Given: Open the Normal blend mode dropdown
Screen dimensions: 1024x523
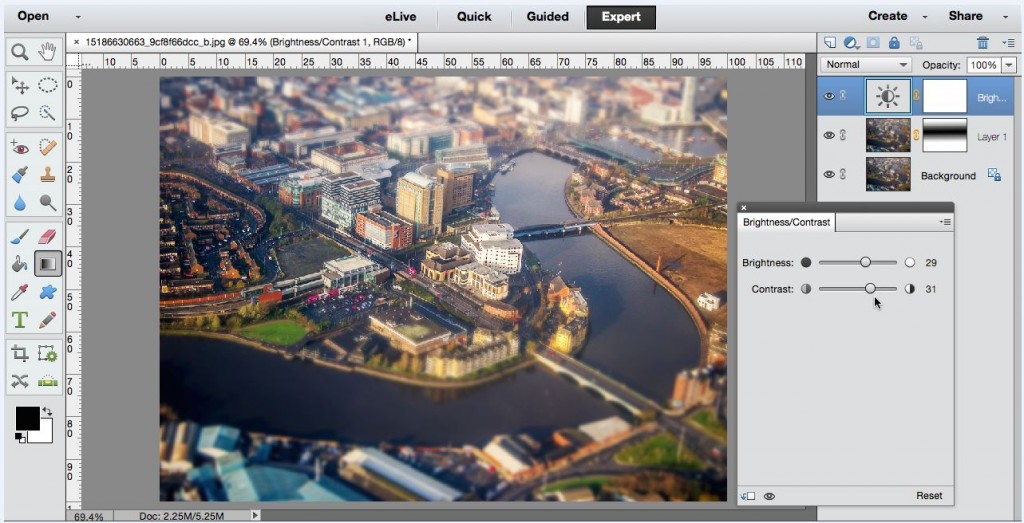Looking at the screenshot, I should pos(866,65).
